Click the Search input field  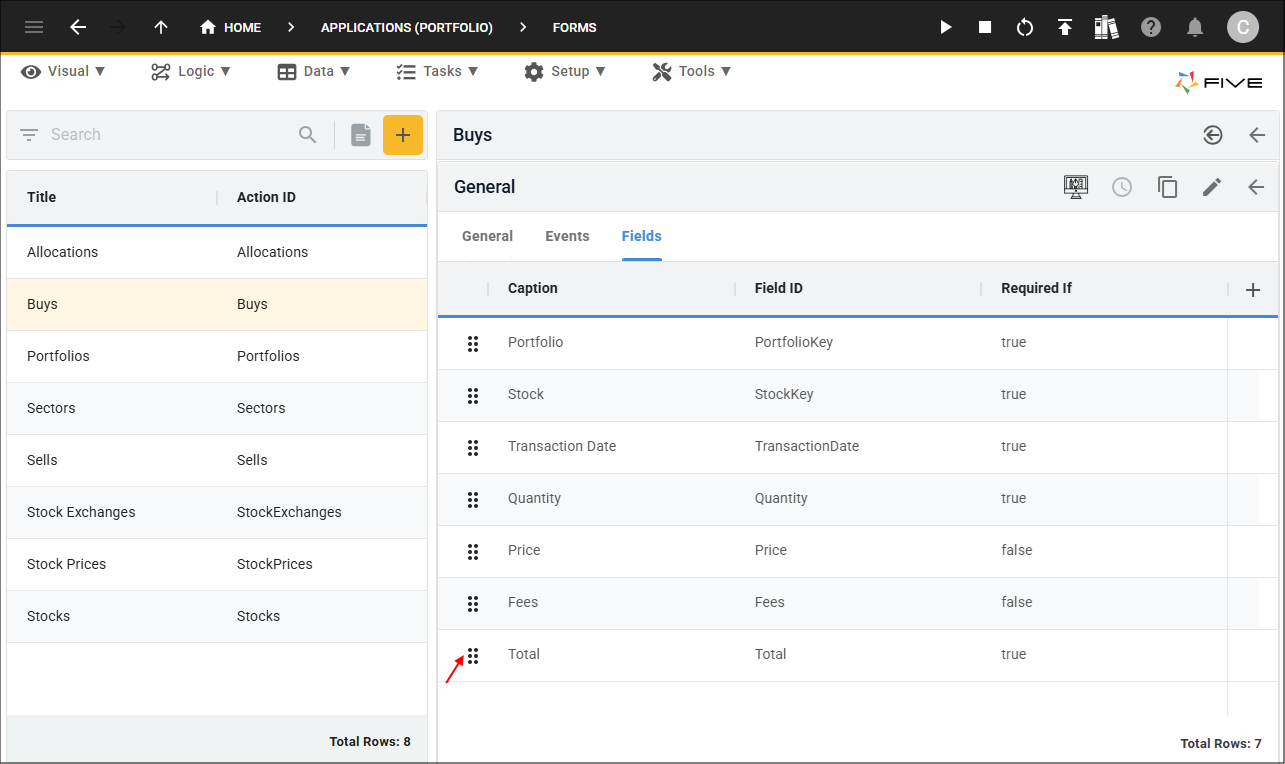pos(168,134)
